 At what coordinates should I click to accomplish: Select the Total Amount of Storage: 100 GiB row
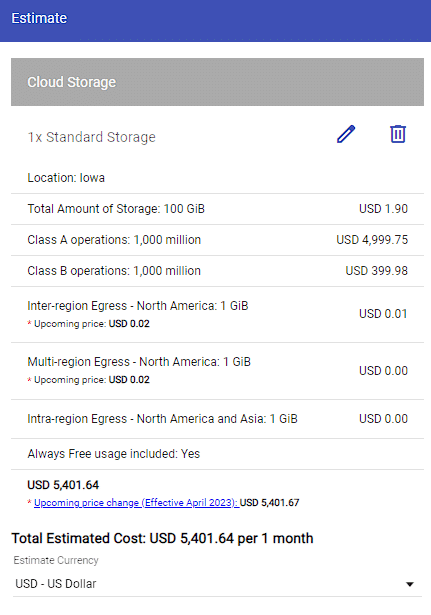pos(217,209)
